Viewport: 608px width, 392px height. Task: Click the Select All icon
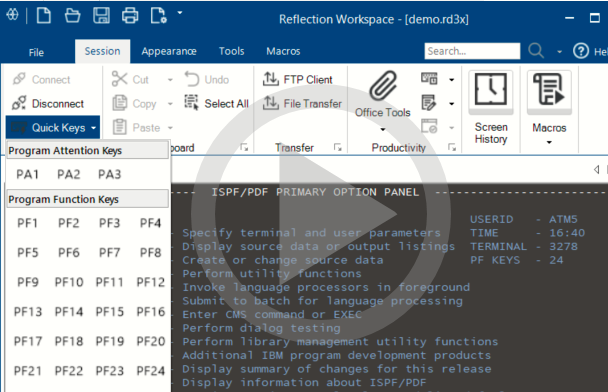pos(191,103)
